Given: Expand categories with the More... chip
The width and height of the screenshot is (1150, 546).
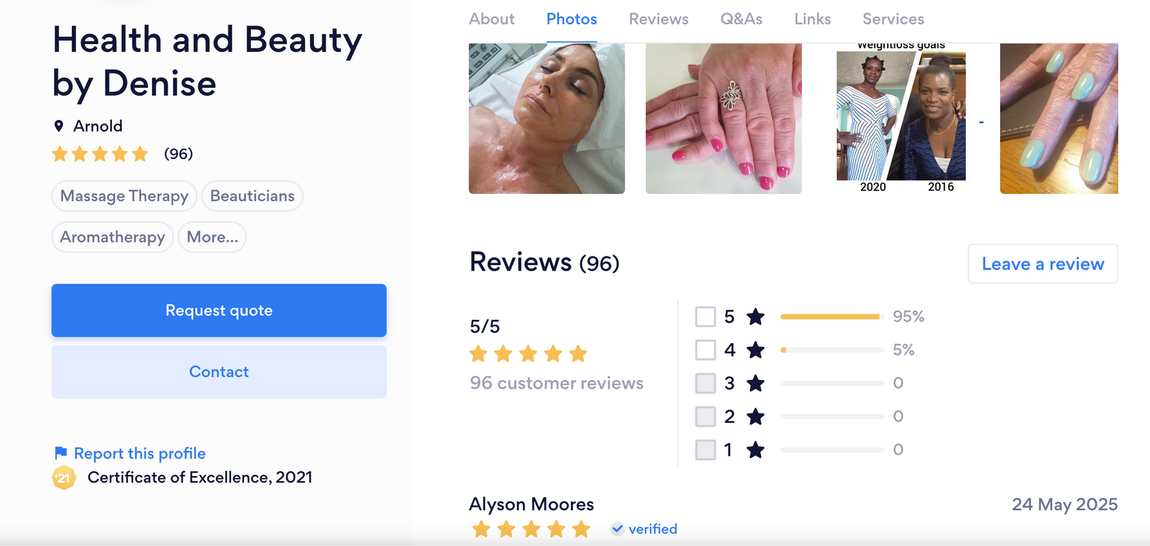Looking at the screenshot, I should (x=212, y=237).
